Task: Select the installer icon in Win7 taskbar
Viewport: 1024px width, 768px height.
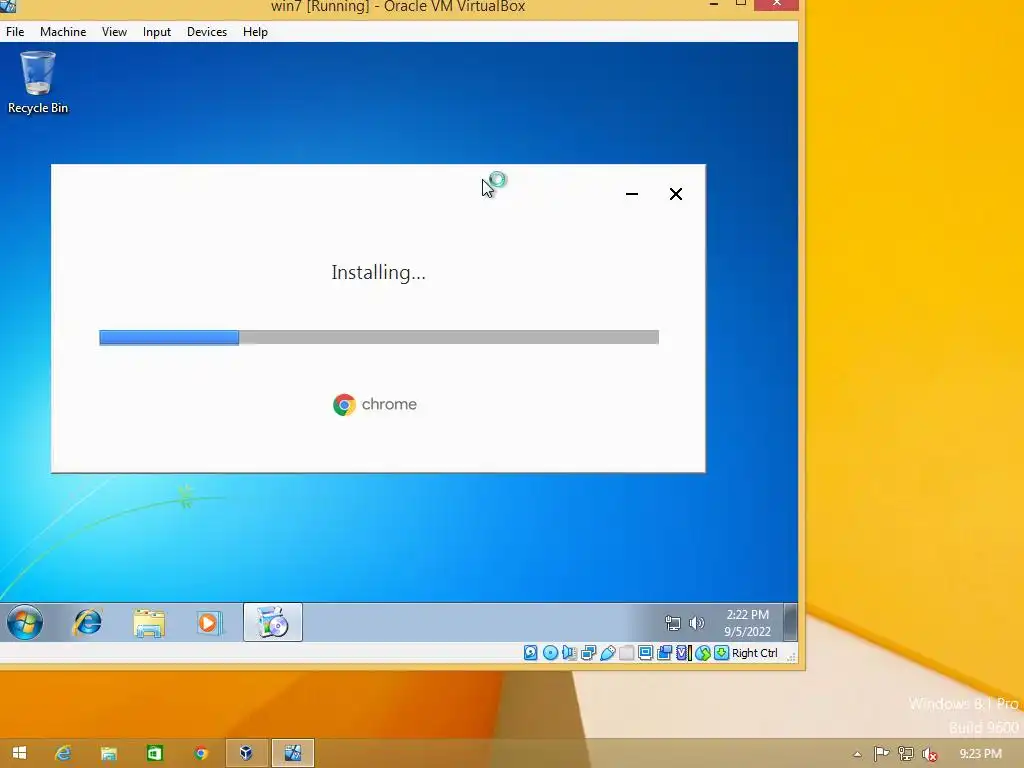Action: pos(272,622)
